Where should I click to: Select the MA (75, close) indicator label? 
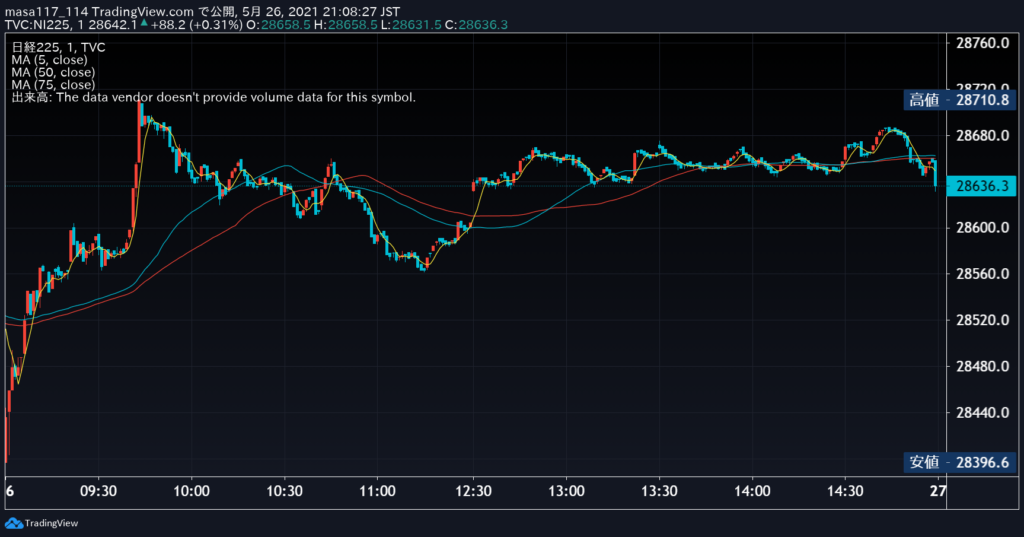53,84
